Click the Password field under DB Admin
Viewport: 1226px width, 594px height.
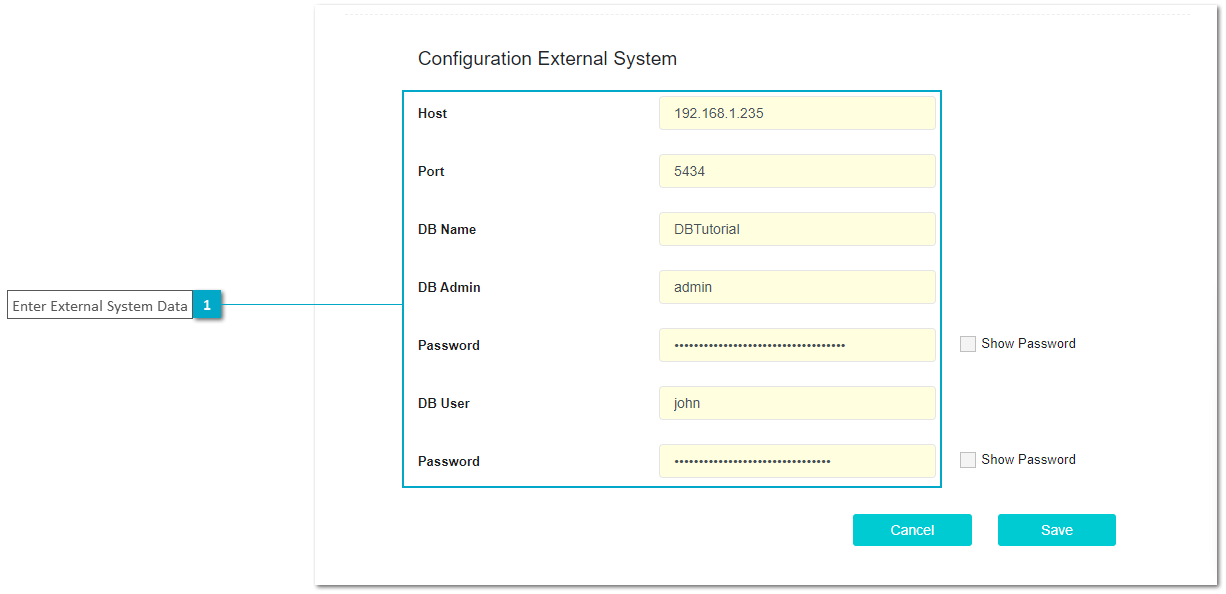[x=797, y=345]
